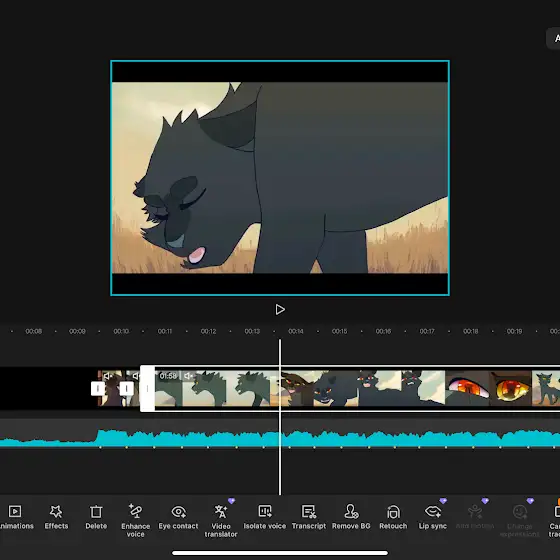Open the Eye contact tool

[178, 516]
